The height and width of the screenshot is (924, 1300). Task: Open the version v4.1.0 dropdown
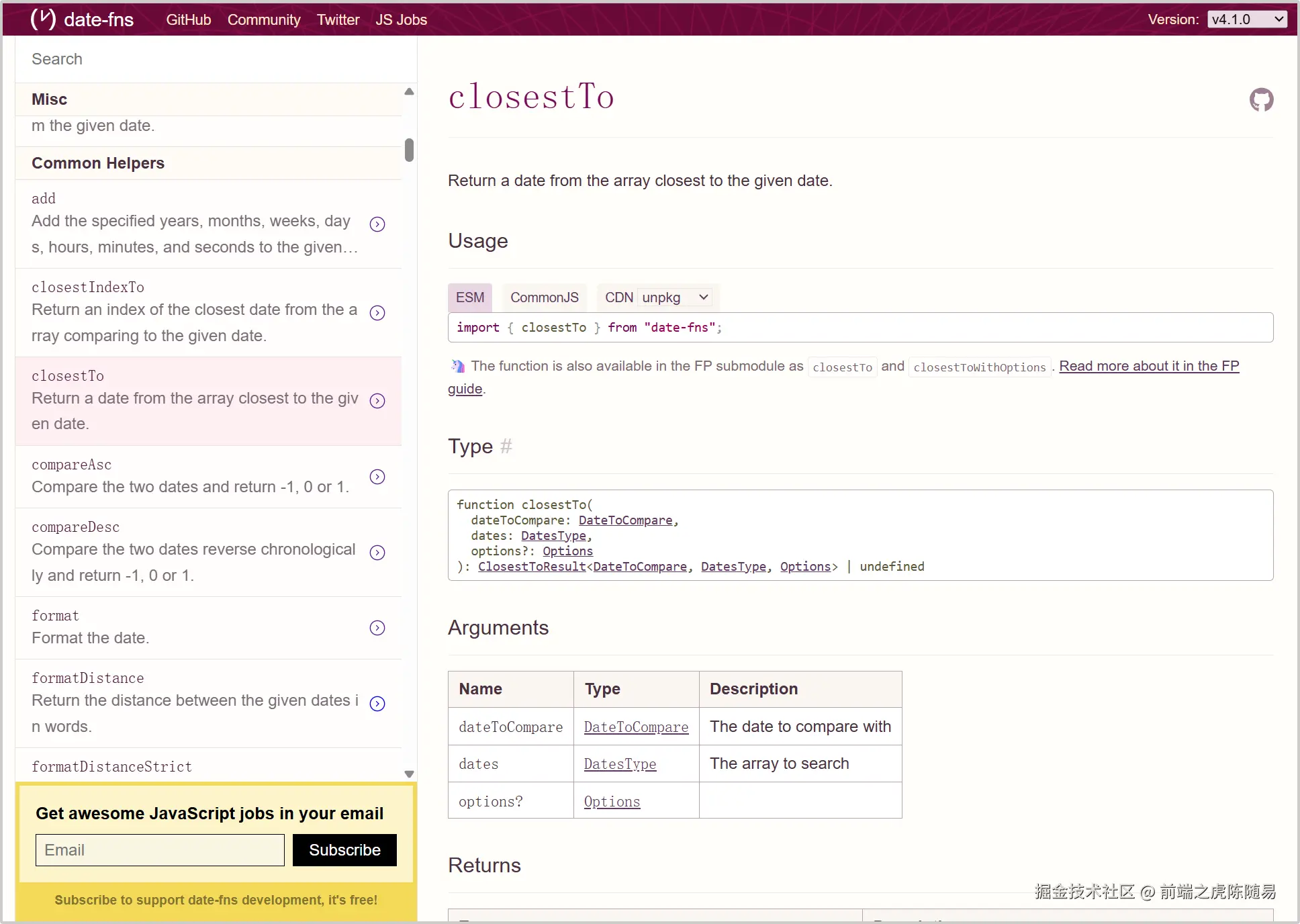[1246, 19]
